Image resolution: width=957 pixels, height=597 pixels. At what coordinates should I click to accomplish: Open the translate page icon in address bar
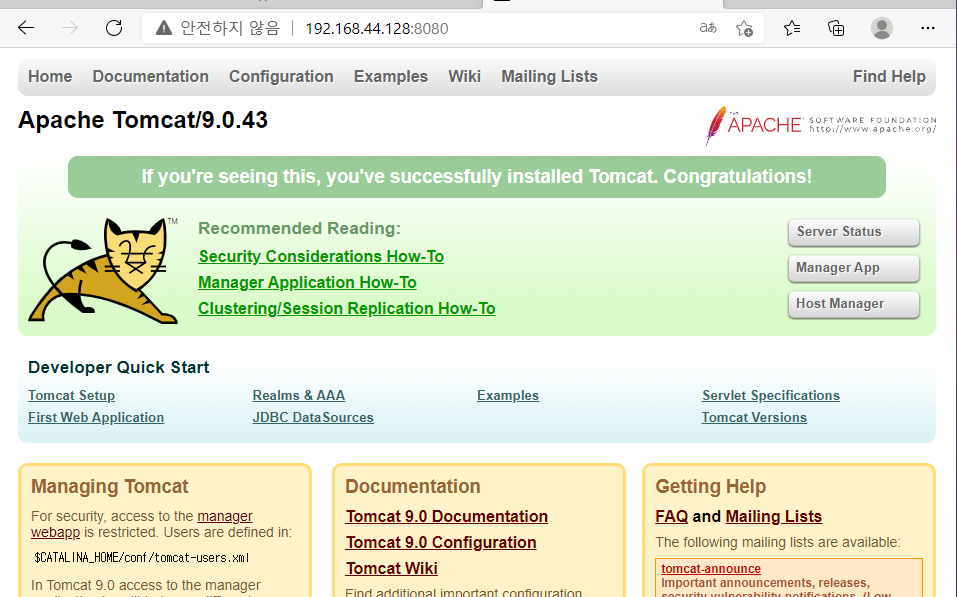(x=708, y=28)
